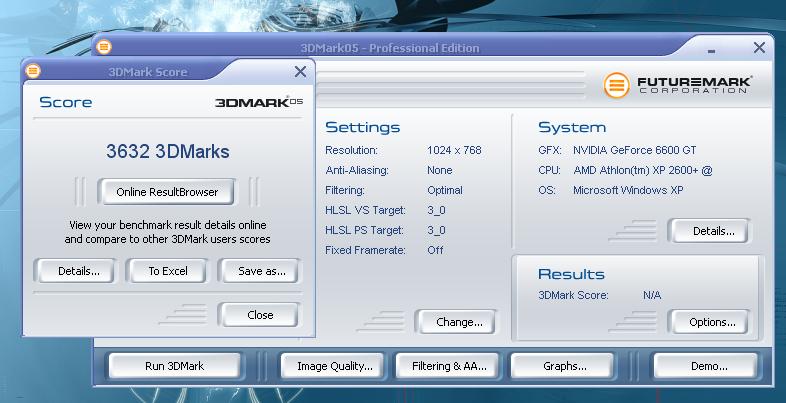Start benchmark with Run 3DMark

(x=174, y=366)
